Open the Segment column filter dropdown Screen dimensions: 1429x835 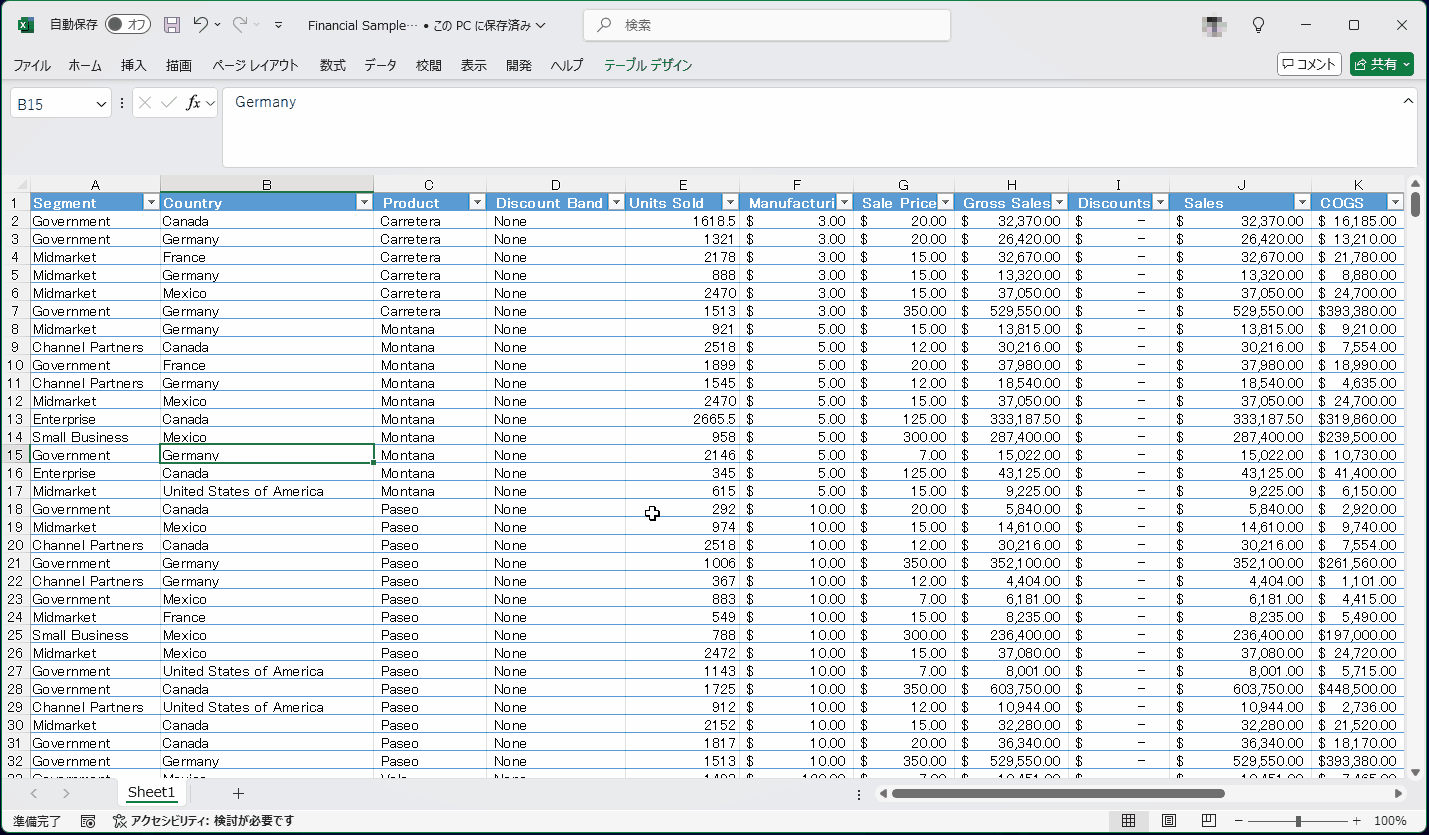coord(151,203)
